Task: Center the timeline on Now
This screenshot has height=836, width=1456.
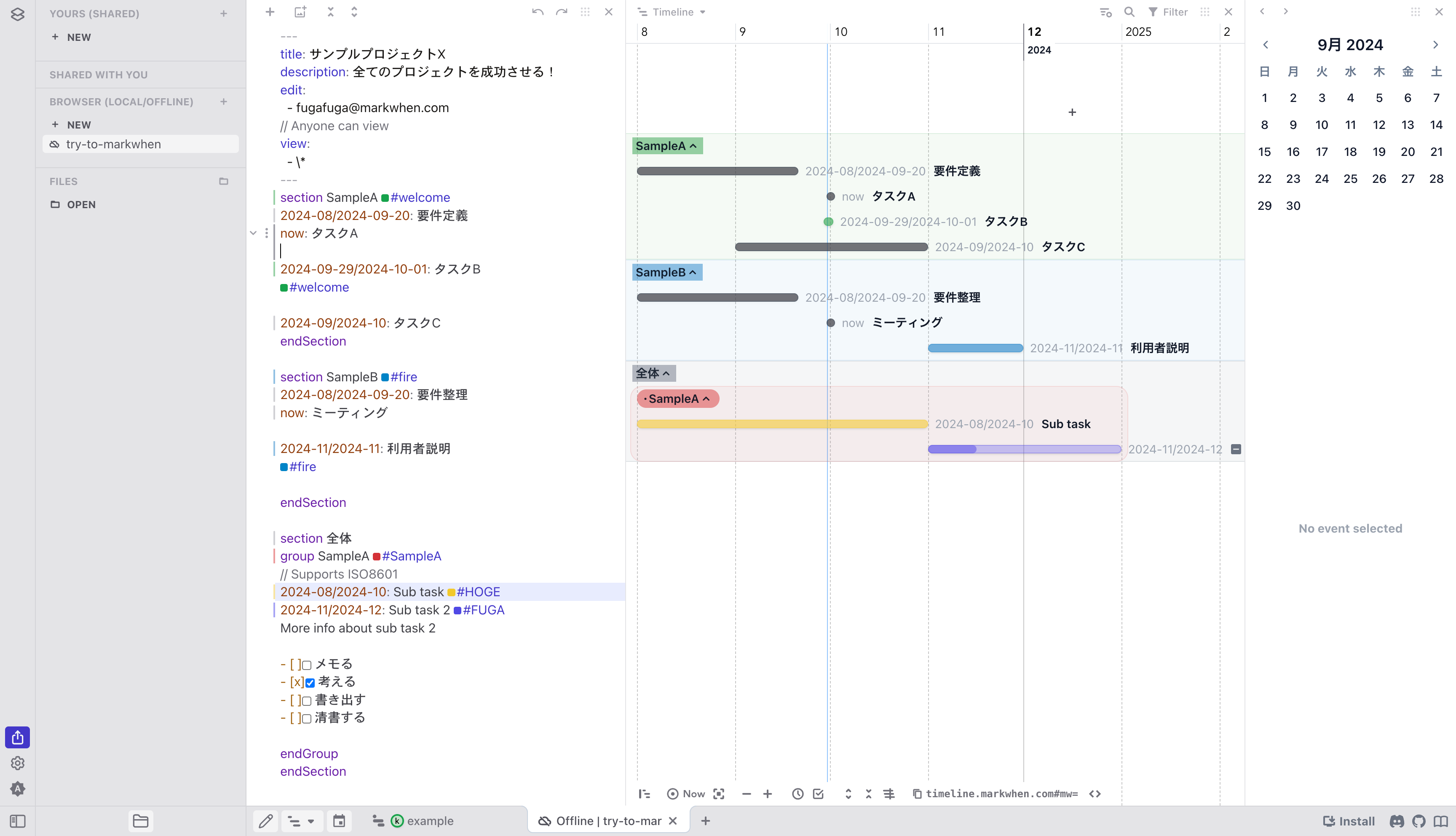Action: point(686,794)
